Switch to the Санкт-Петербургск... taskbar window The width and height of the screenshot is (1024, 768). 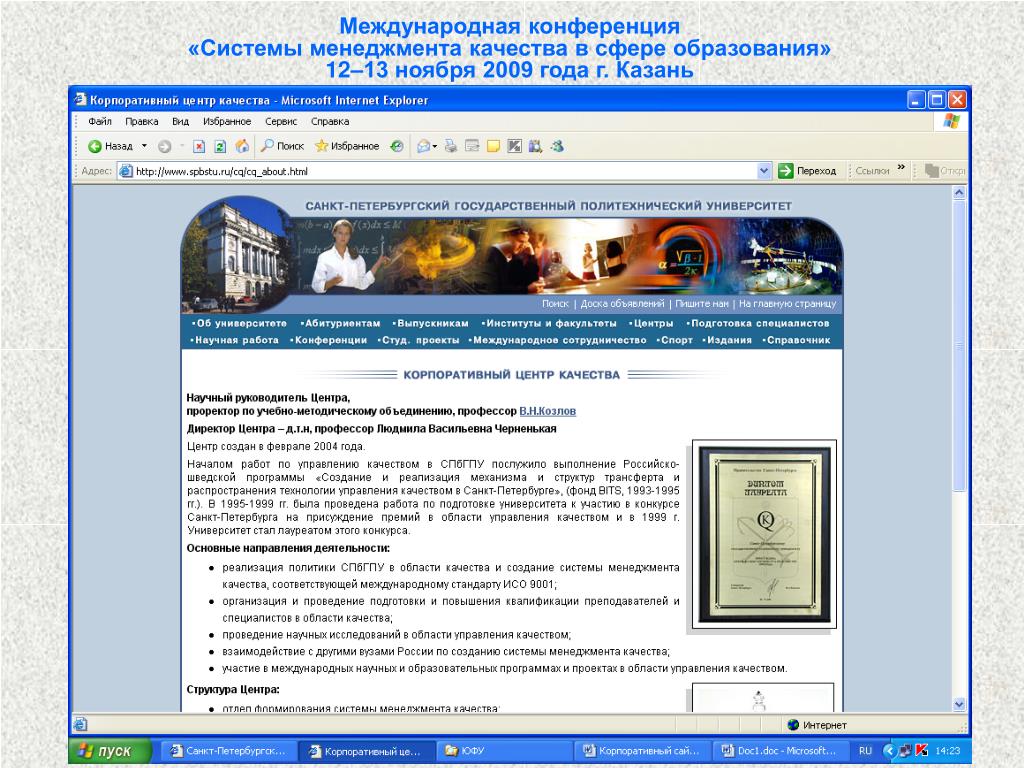coord(229,751)
